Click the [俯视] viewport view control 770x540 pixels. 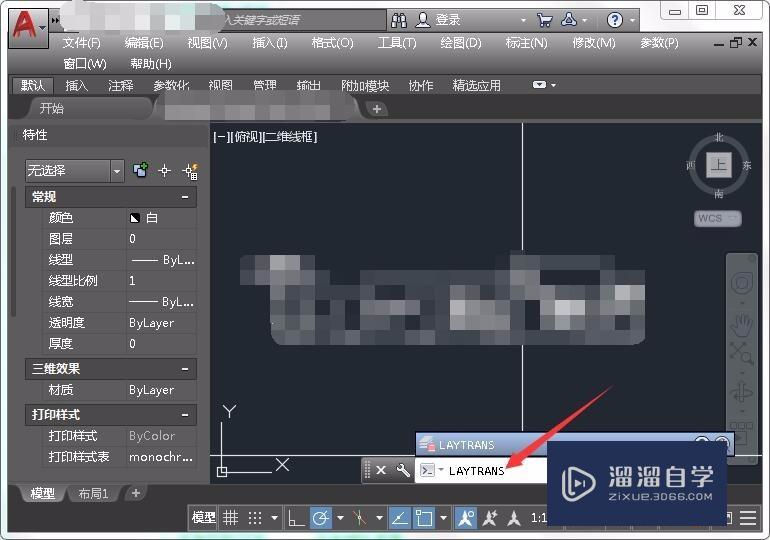(x=245, y=137)
